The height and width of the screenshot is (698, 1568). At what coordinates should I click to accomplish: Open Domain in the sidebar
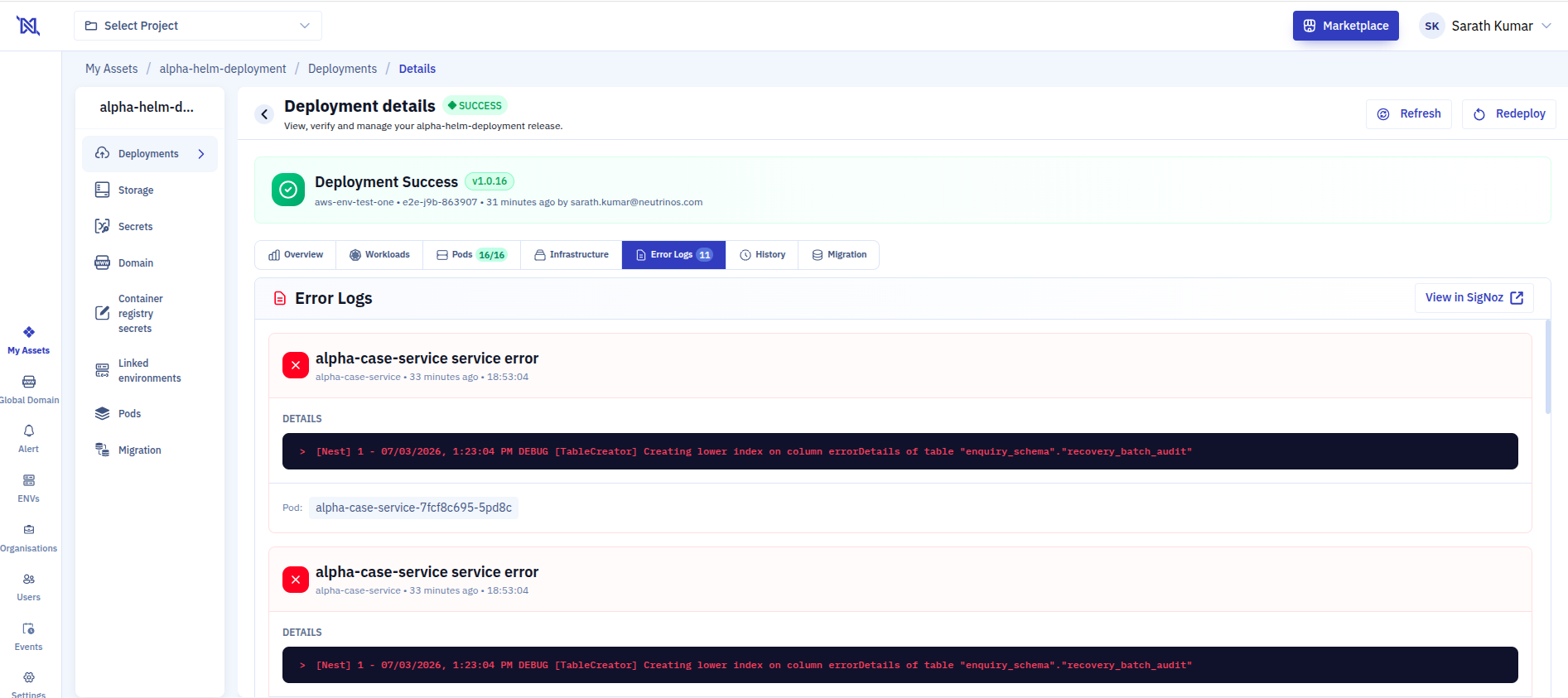coord(150,263)
